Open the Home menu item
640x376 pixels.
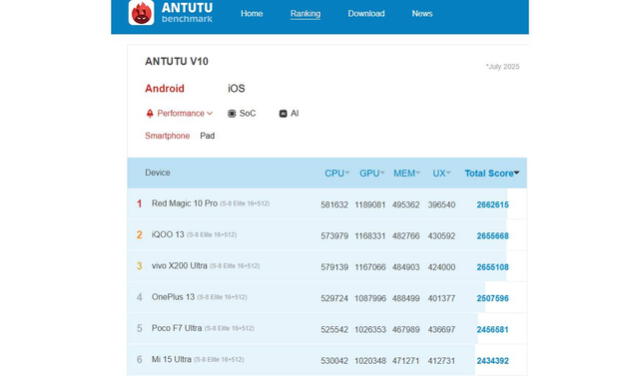click(251, 13)
